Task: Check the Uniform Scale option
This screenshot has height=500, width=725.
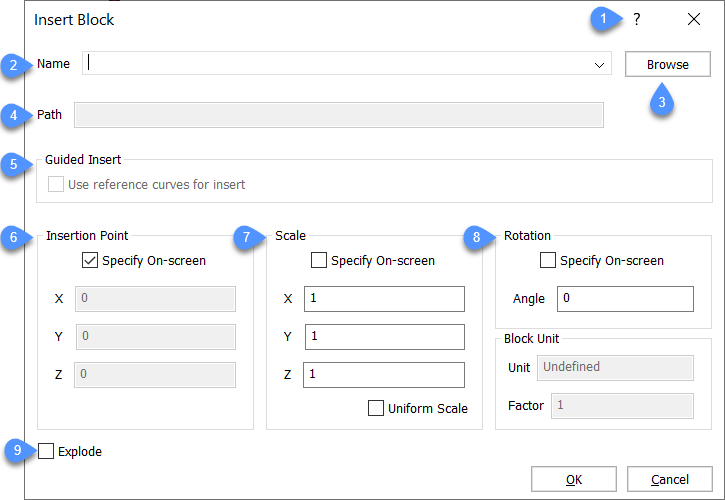Action: [x=375, y=408]
